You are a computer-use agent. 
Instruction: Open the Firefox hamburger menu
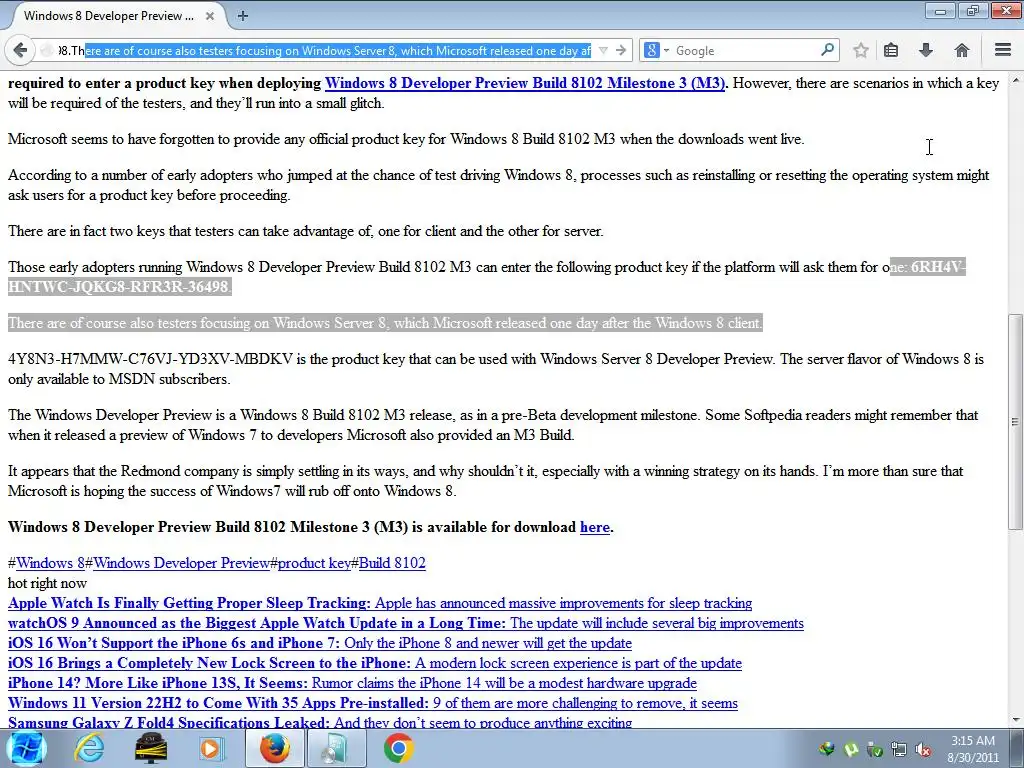[x=1002, y=50]
